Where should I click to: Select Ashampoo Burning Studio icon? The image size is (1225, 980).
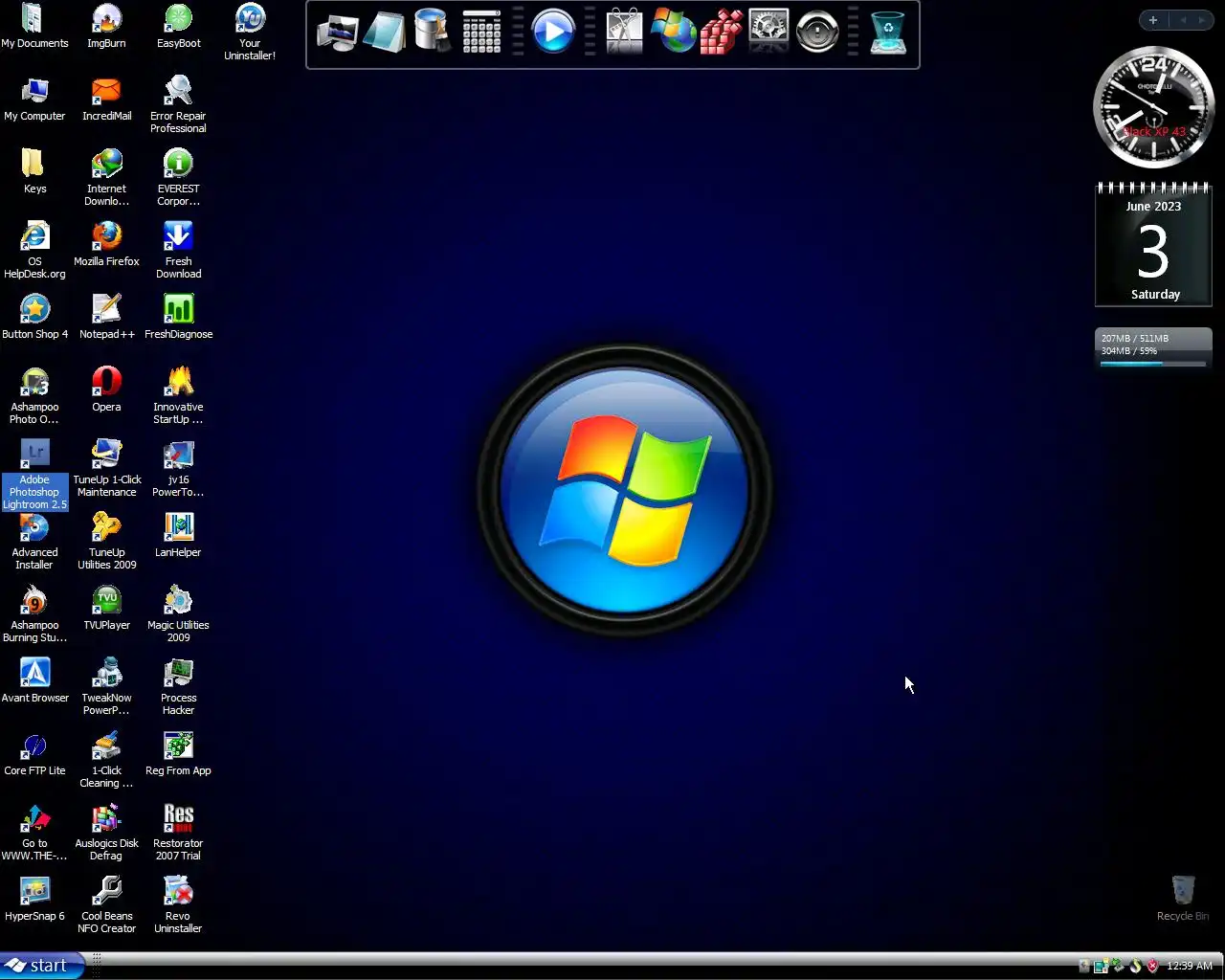pyautogui.click(x=34, y=614)
